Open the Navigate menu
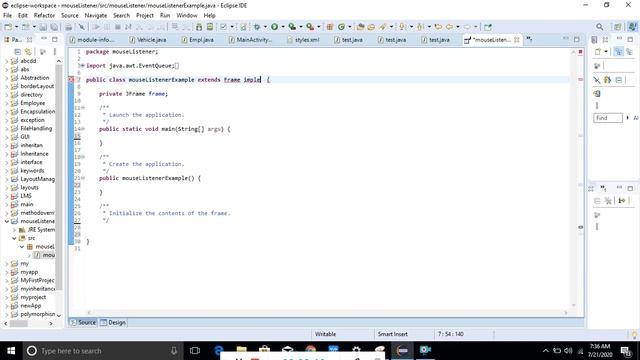 [96, 16]
